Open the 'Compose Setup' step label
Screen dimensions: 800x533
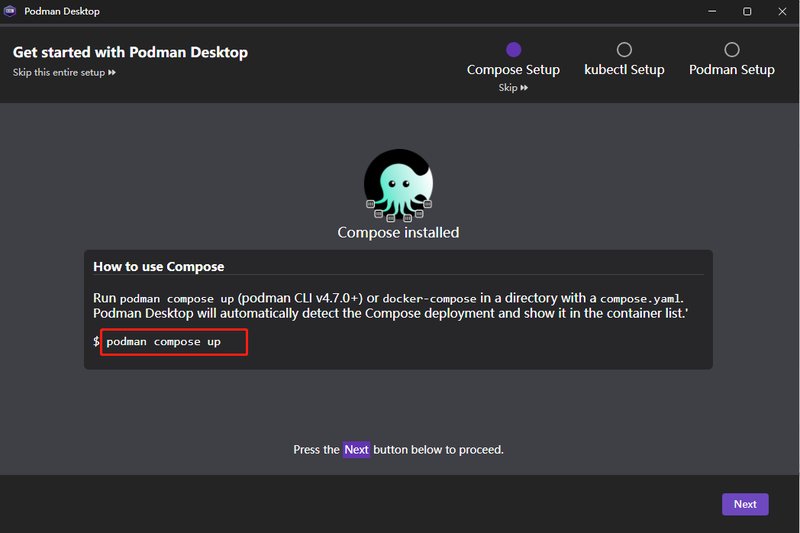pos(513,70)
